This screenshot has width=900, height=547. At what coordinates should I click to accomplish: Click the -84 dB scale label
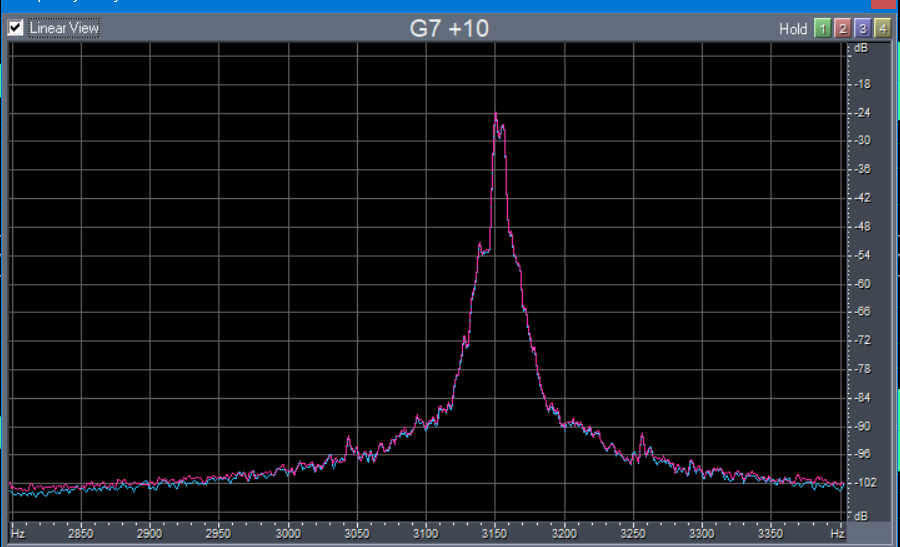[x=862, y=397]
